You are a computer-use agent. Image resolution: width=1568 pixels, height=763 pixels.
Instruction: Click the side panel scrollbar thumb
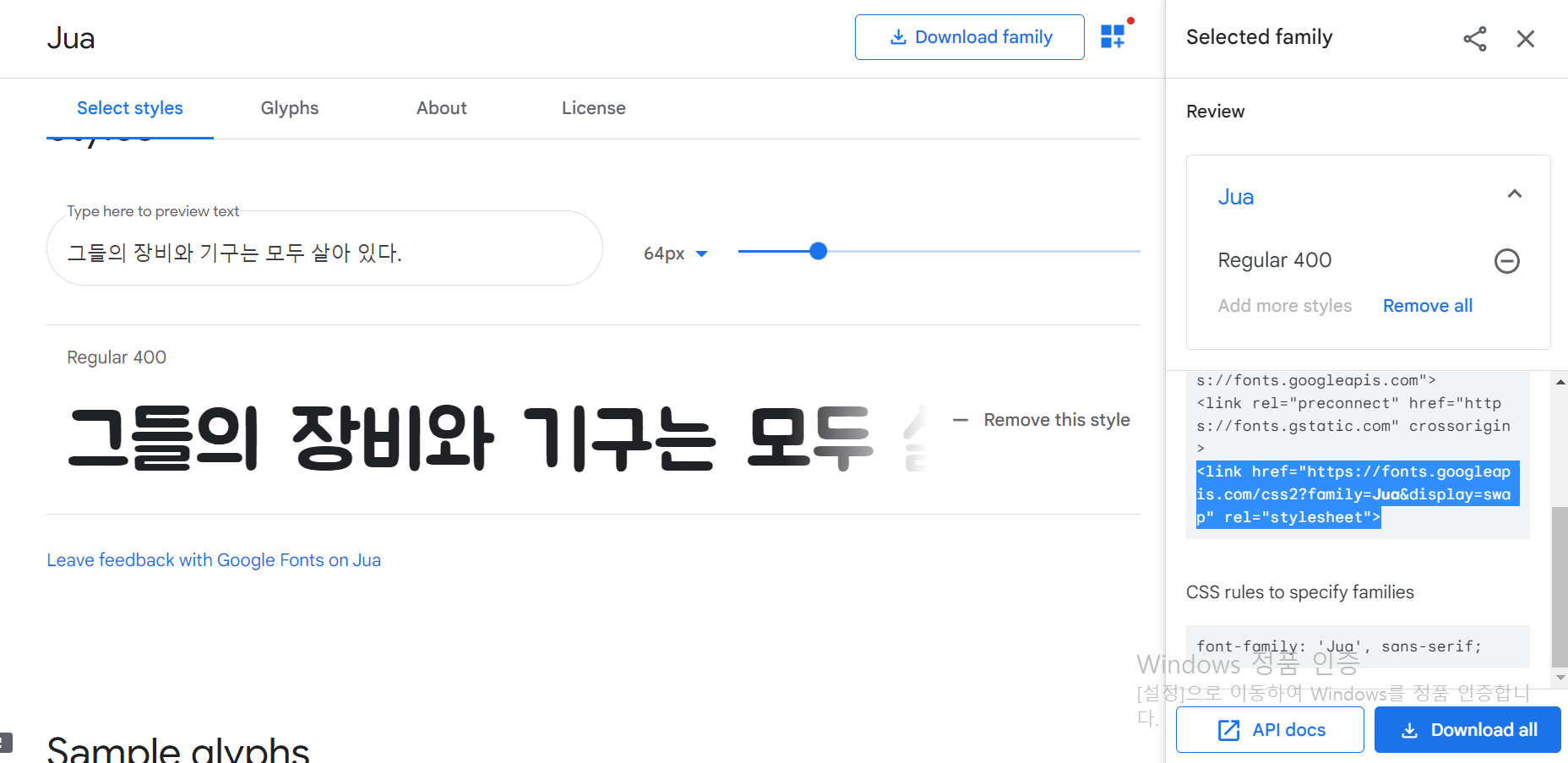(x=1560, y=586)
